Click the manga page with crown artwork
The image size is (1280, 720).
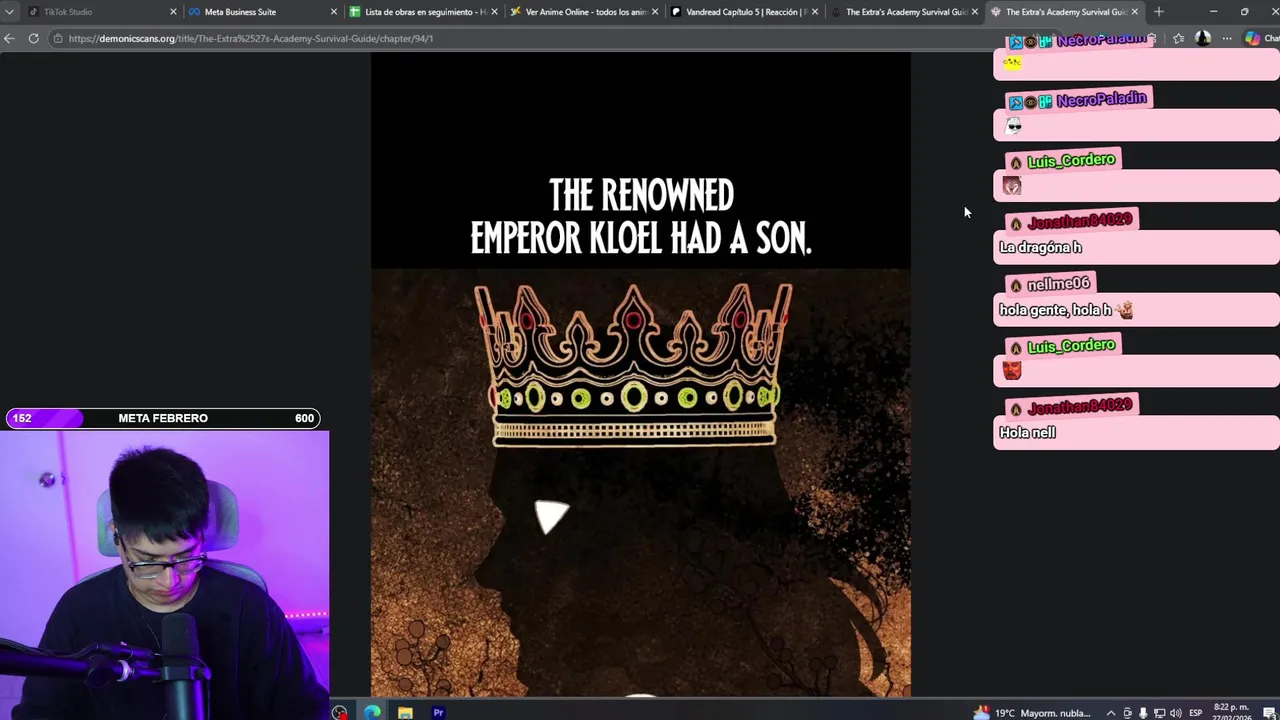pyautogui.click(x=640, y=374)
